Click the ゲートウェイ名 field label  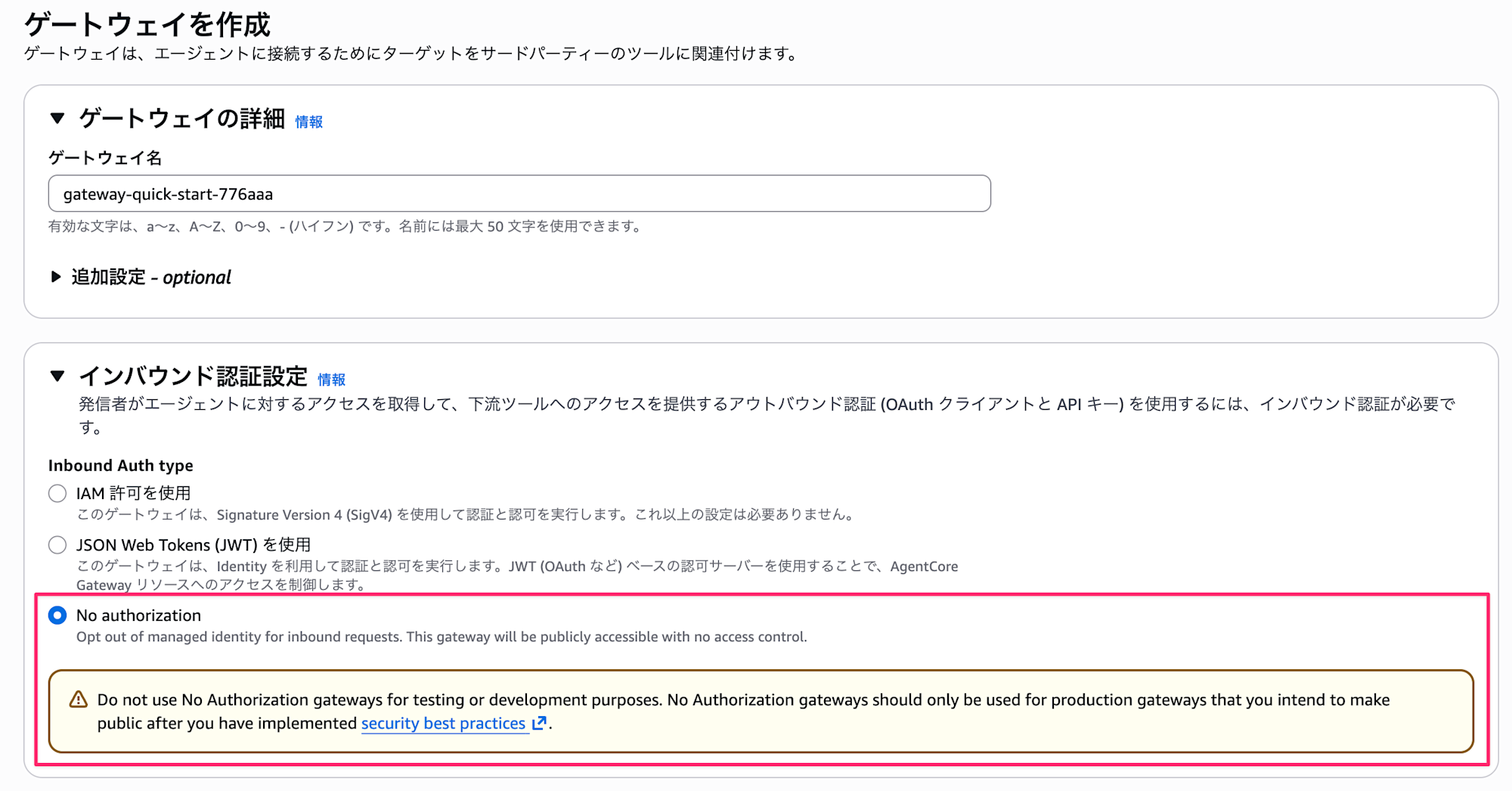tap(105, 157)
